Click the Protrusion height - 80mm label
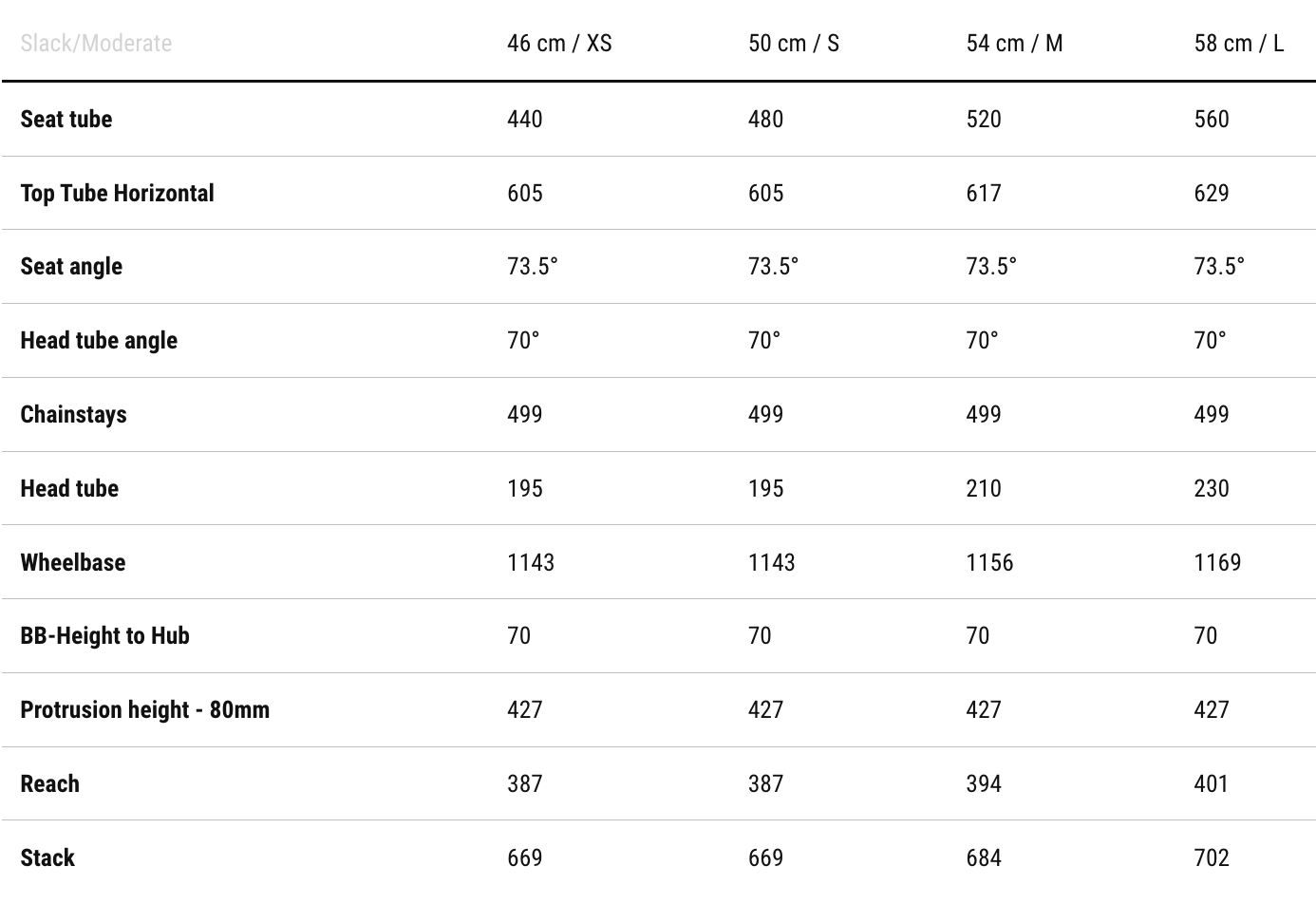This screenshot has height=904, width=1316. point(145,710)
